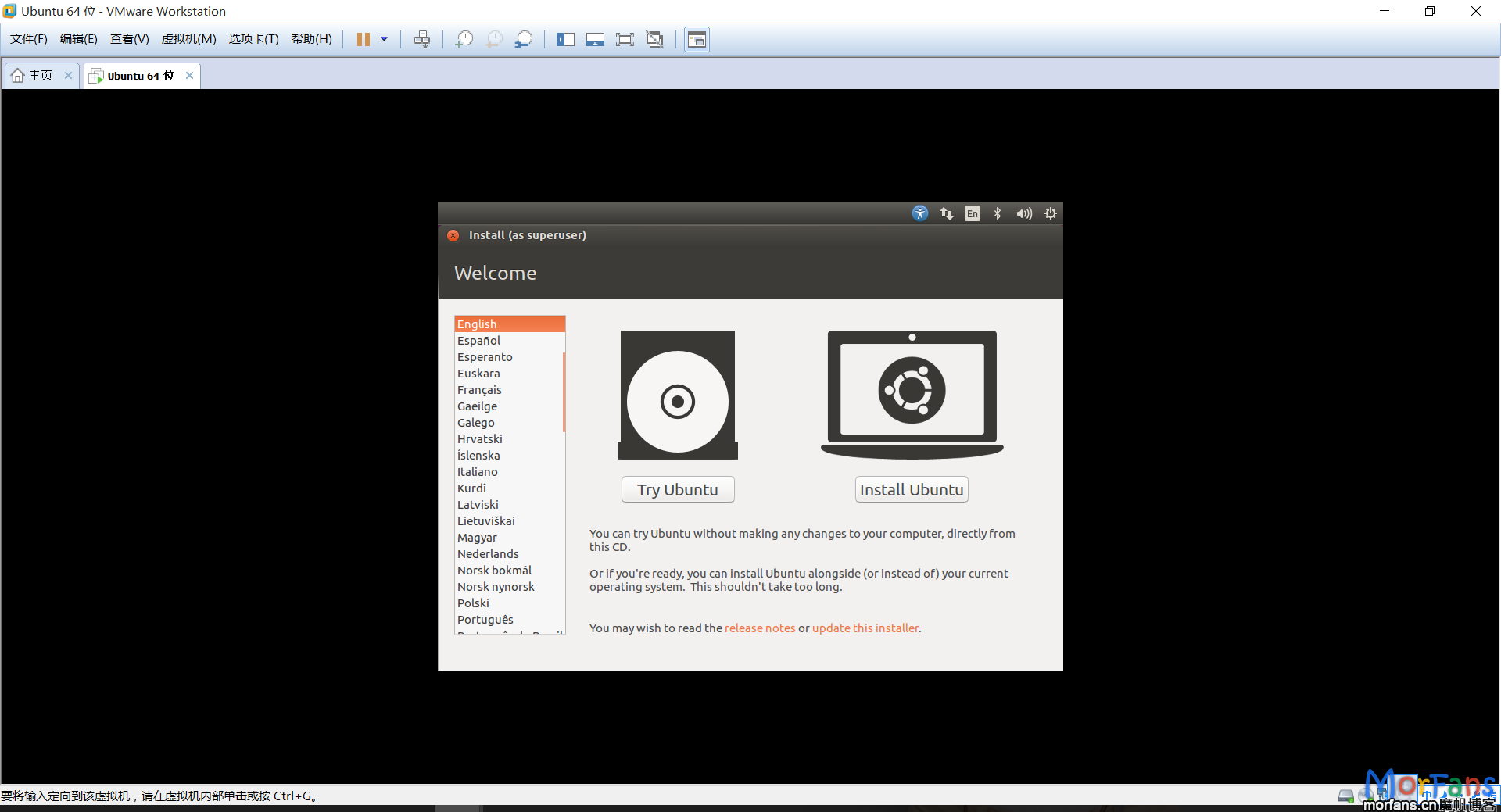
Task: Open the power options dropdown arrow
Action: 384,39
